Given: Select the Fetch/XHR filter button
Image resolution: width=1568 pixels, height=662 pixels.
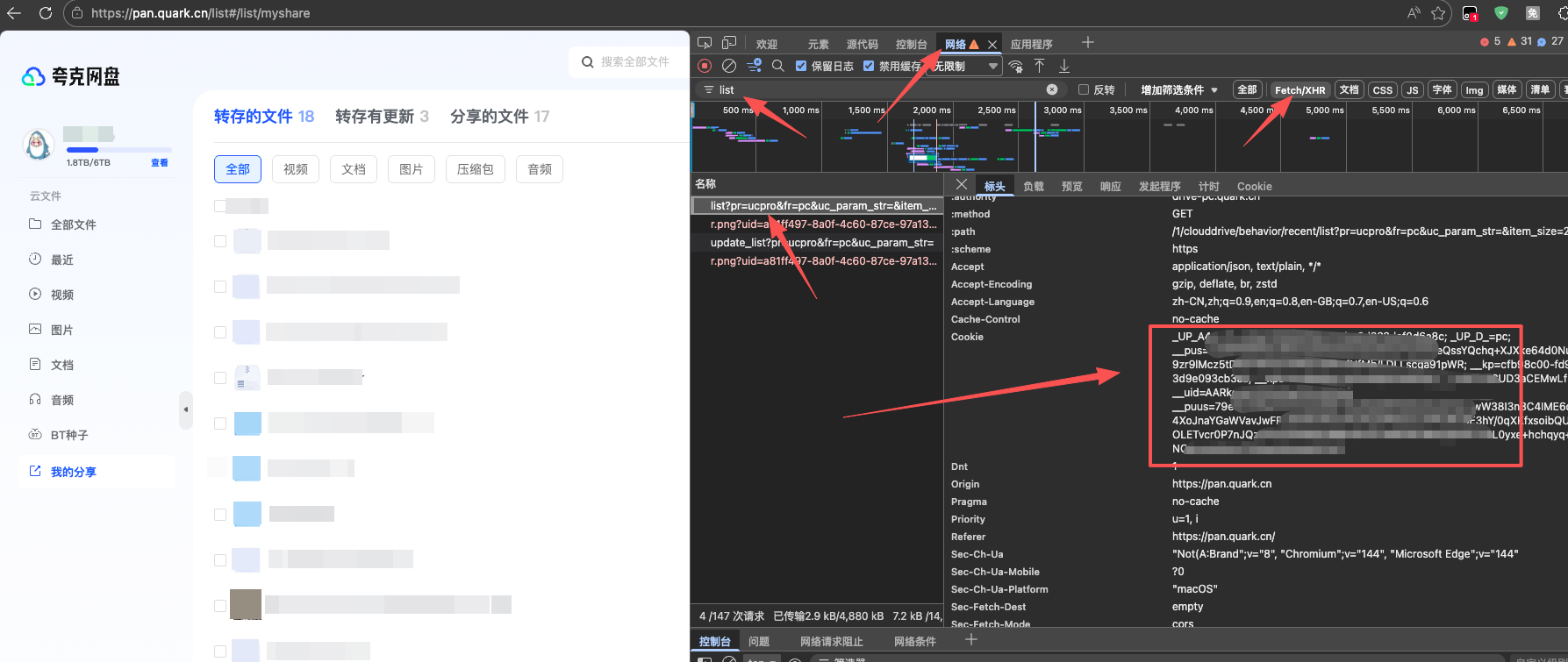Looking at the screenshot, I should click(x=1300, y=89).
